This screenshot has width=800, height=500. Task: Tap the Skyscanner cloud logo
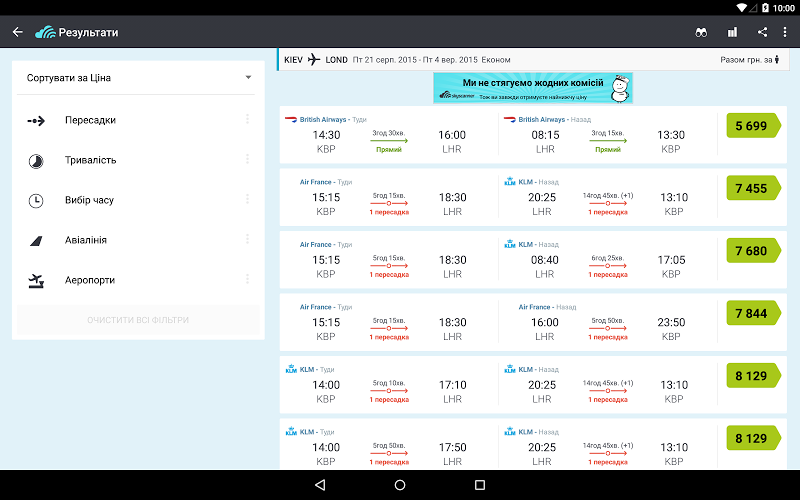[x=45, y=32]
